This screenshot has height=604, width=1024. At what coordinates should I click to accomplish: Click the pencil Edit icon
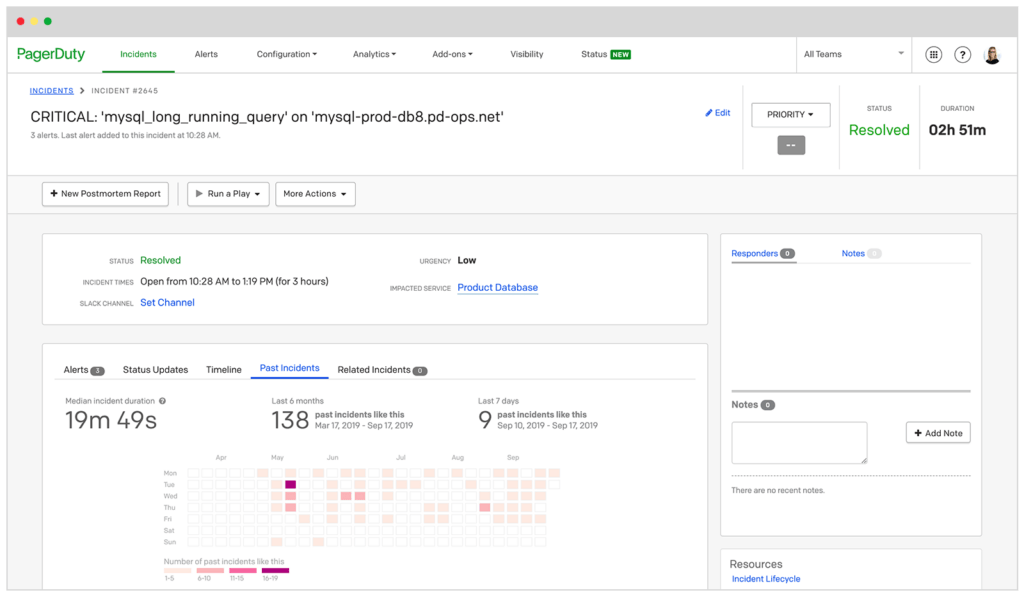(709, 113)
